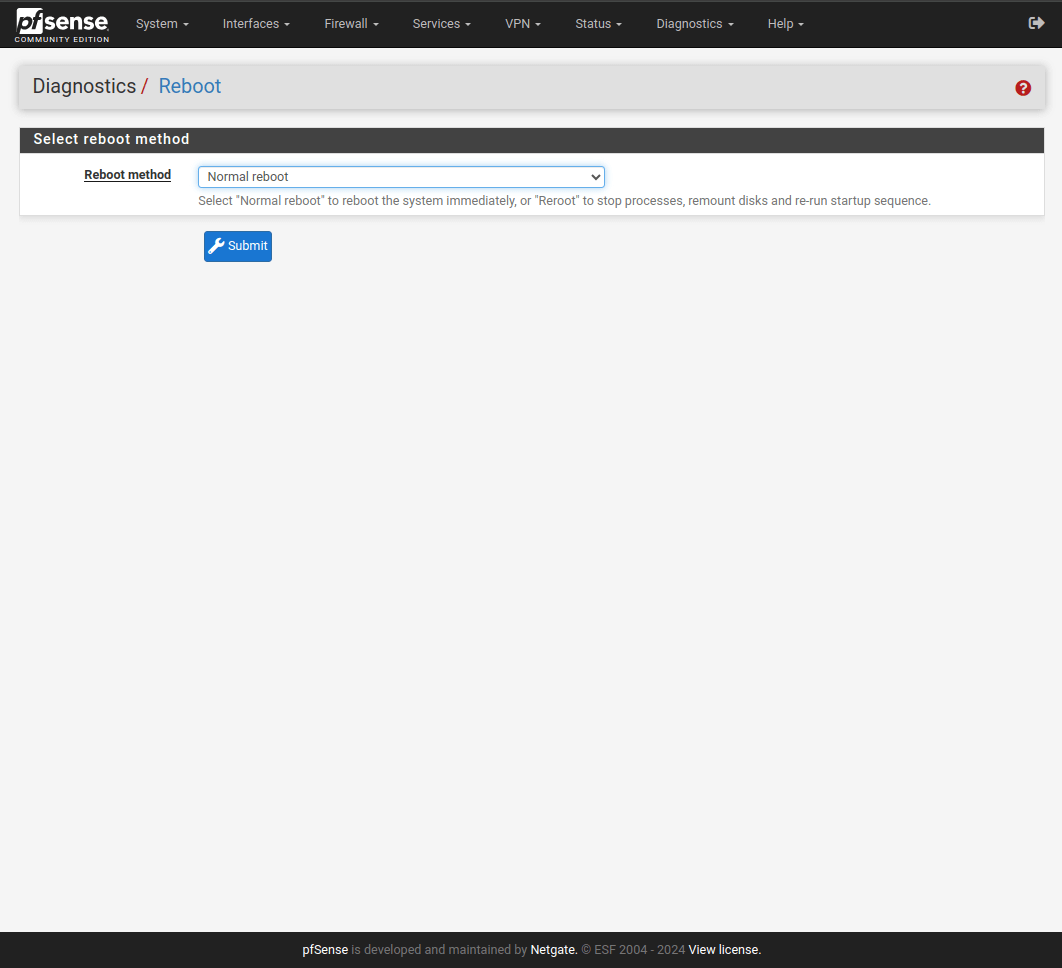
Task: Click the Reboot breadcrumb link
Action: [x=190, y=87]
